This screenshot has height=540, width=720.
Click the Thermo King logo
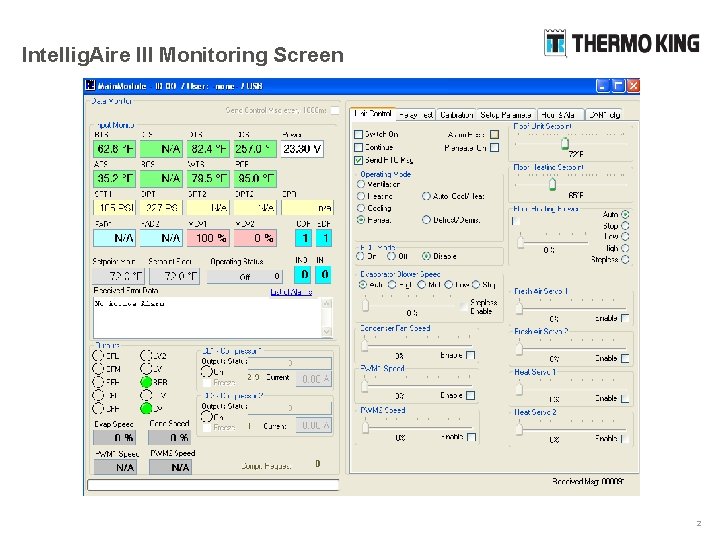tap(622, 43)
